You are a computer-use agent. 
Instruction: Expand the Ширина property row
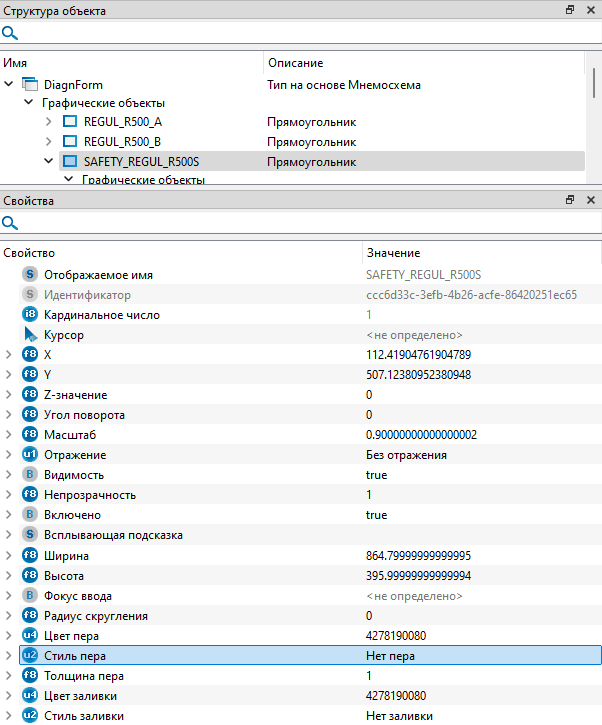(x=9, y=555)
